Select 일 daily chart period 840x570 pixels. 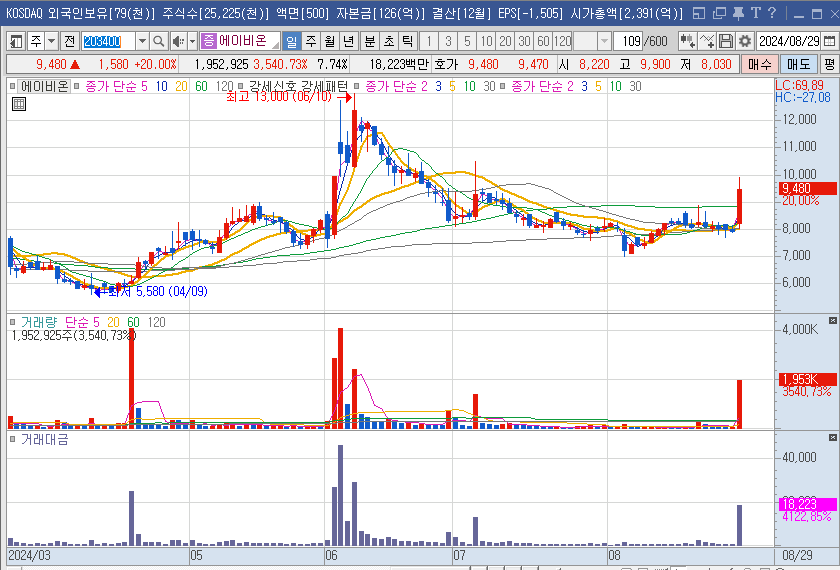pyautogui.click(x=291, y=41)
